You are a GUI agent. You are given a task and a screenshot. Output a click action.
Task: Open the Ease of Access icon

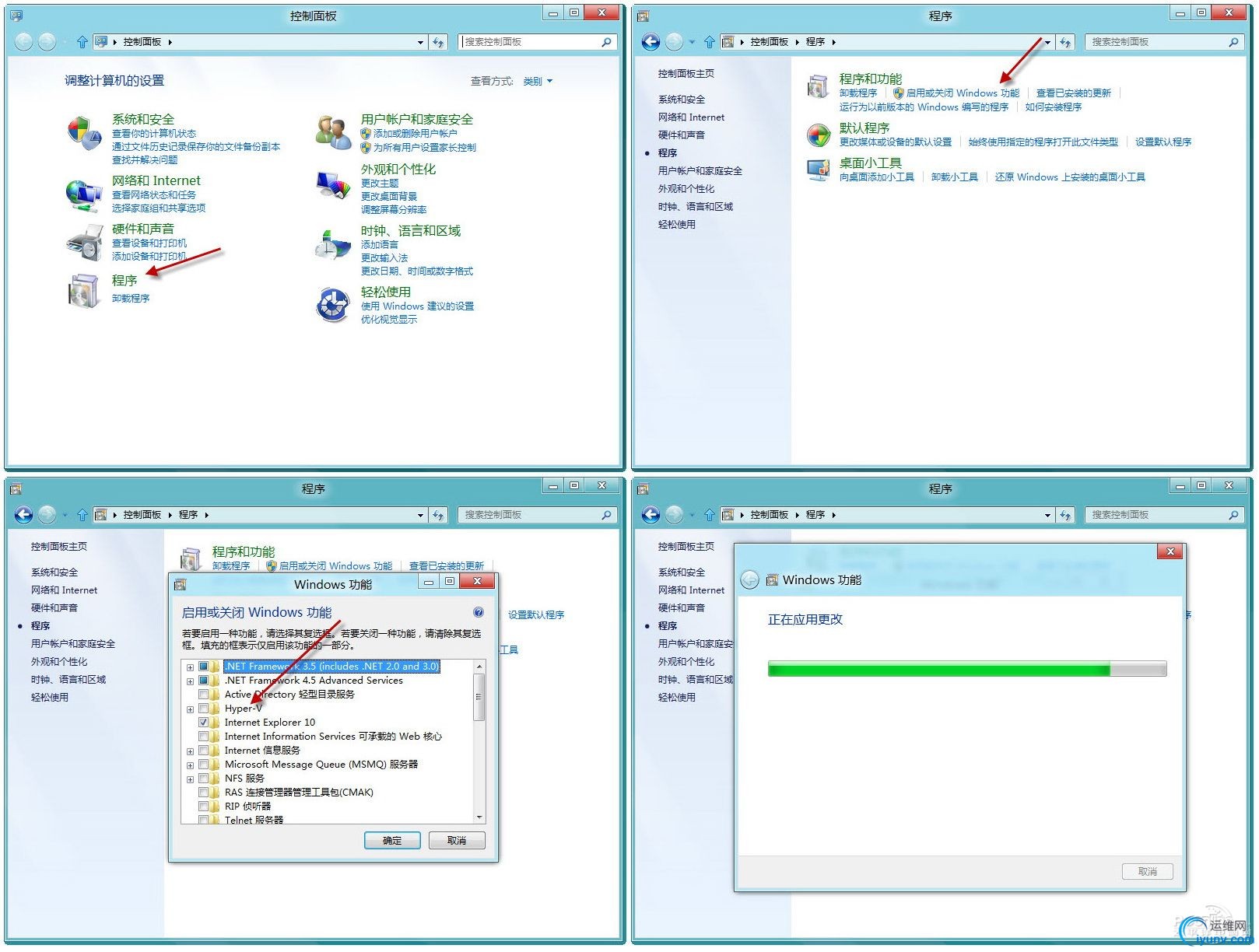[334, 305]
